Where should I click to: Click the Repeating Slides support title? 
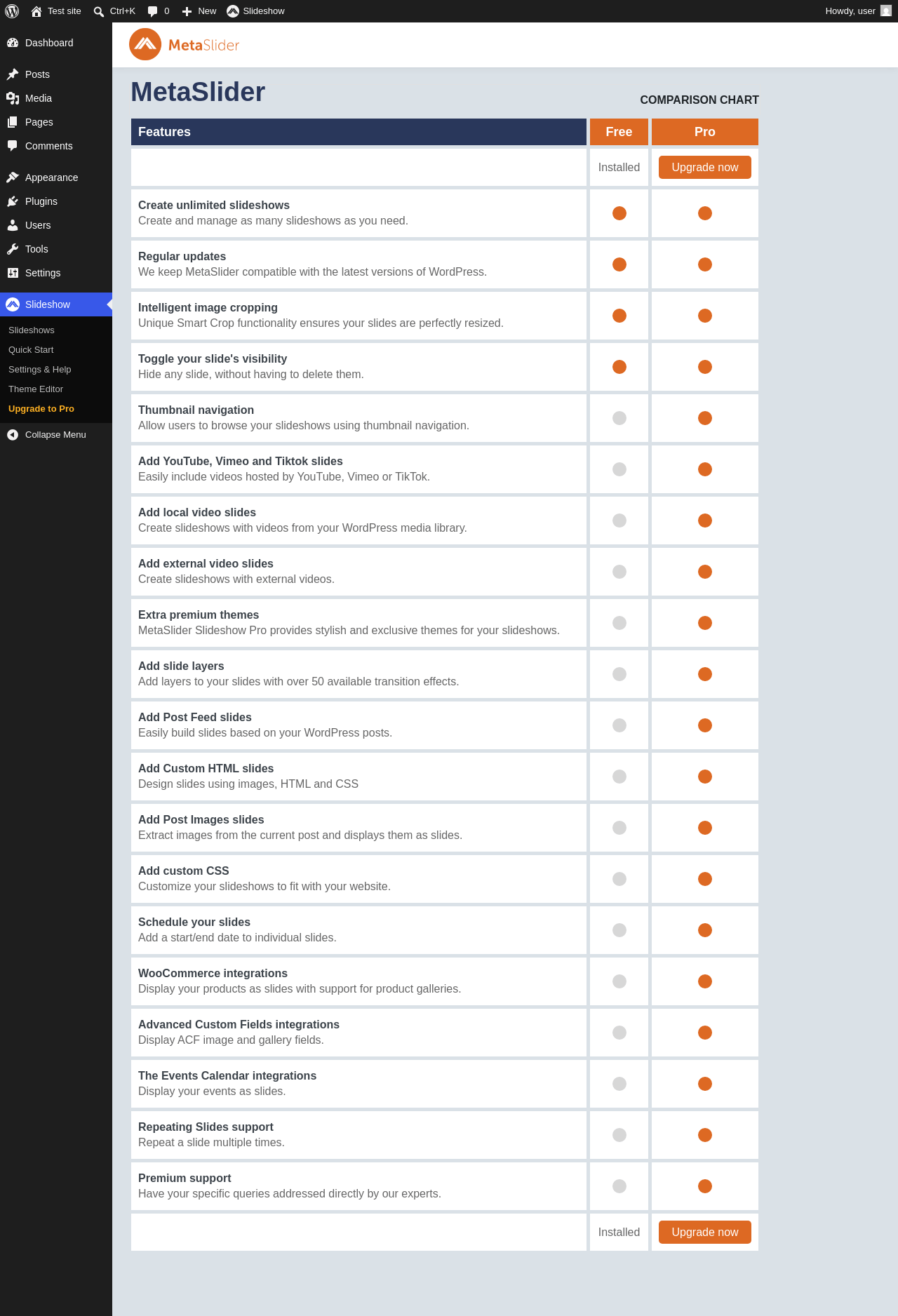(206, 1127)
